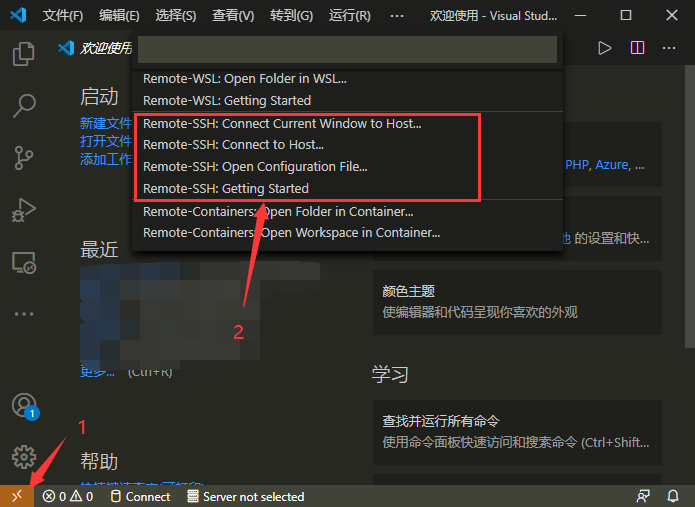The width and height of the screenshot is (695, 507).
Task: Open the Source Control view icon
Action: coord(23,158)
